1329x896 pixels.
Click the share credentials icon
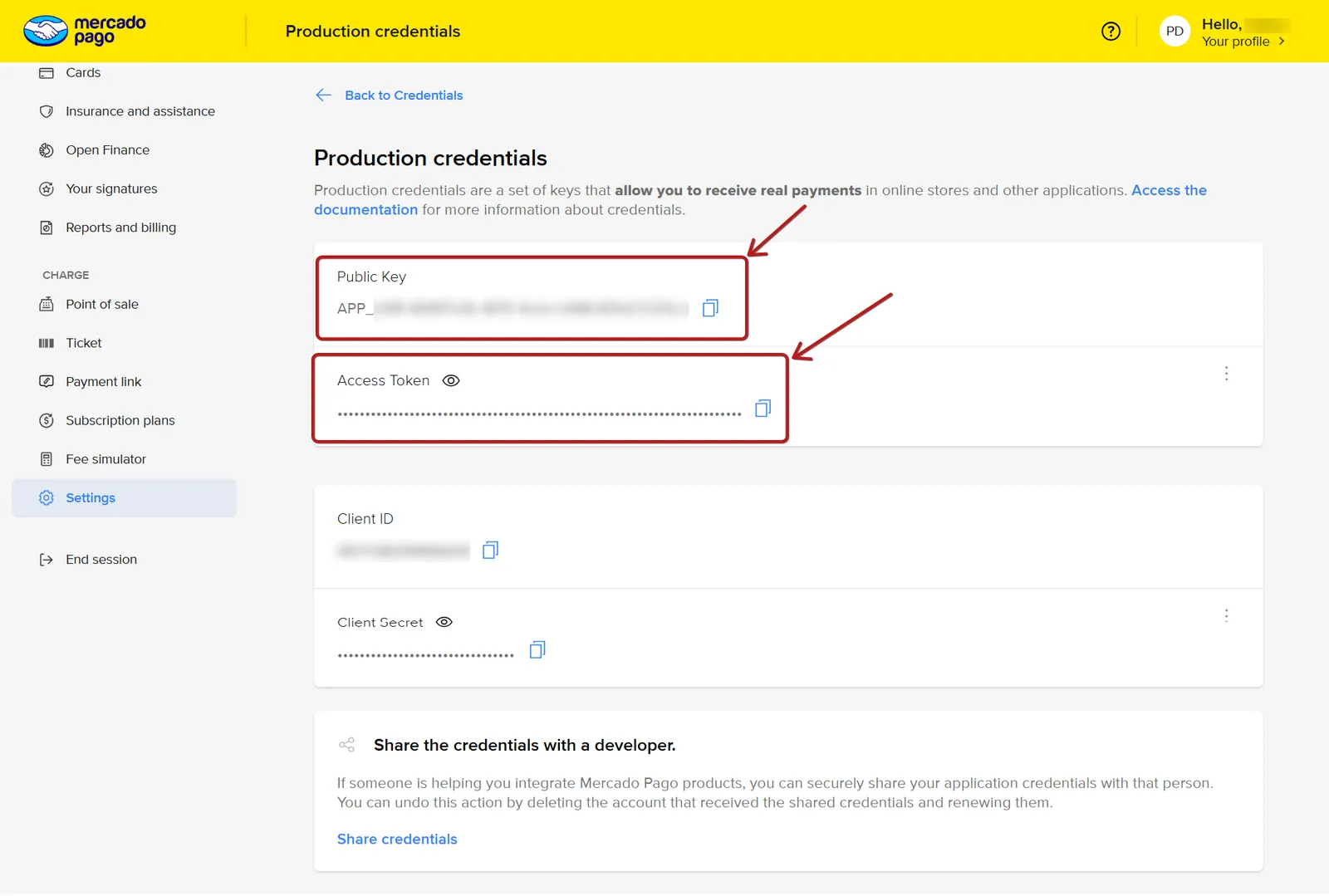pyautogui.click(x=347, y=745)
